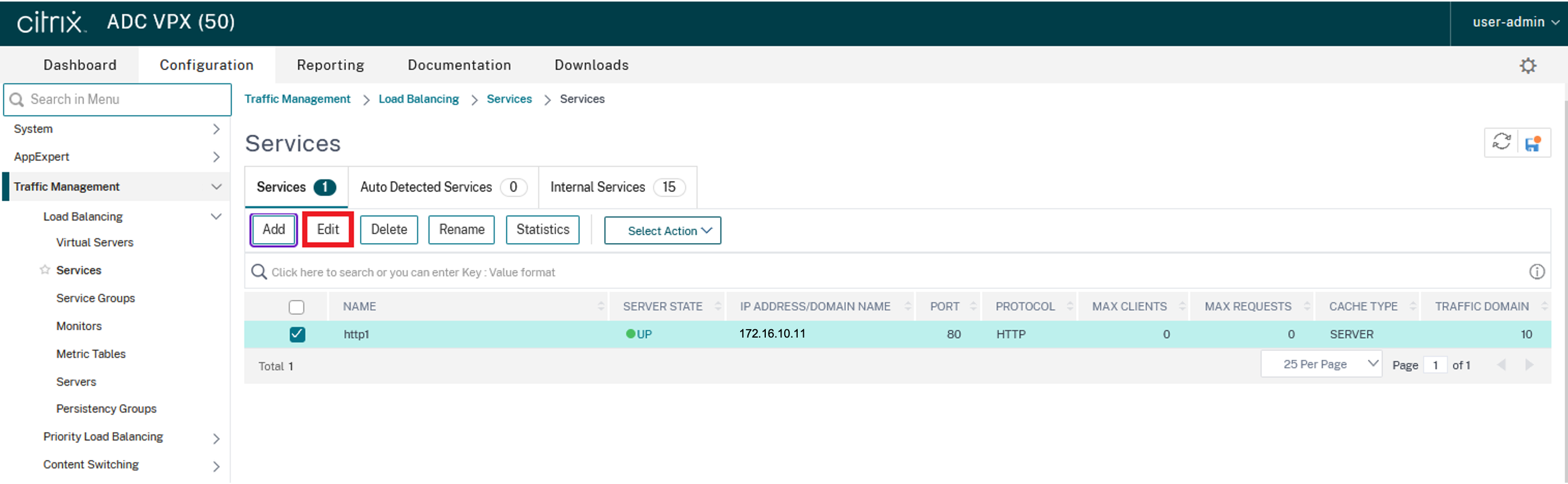Go to next page arrow
The image size is (1568, 484).
(1528, 364)
